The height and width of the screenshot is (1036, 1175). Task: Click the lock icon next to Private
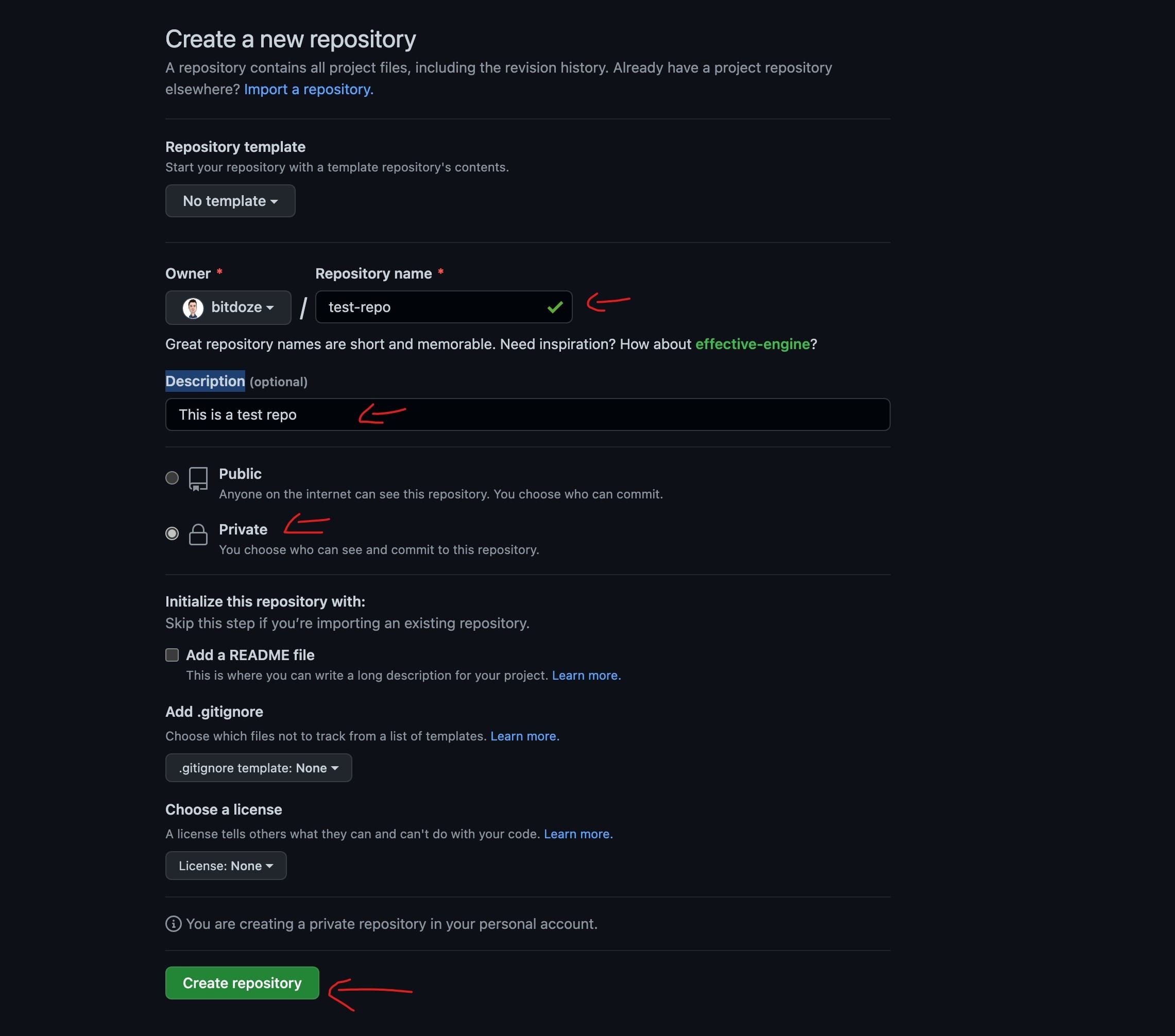pyautogui.click(x=198, y=534)
